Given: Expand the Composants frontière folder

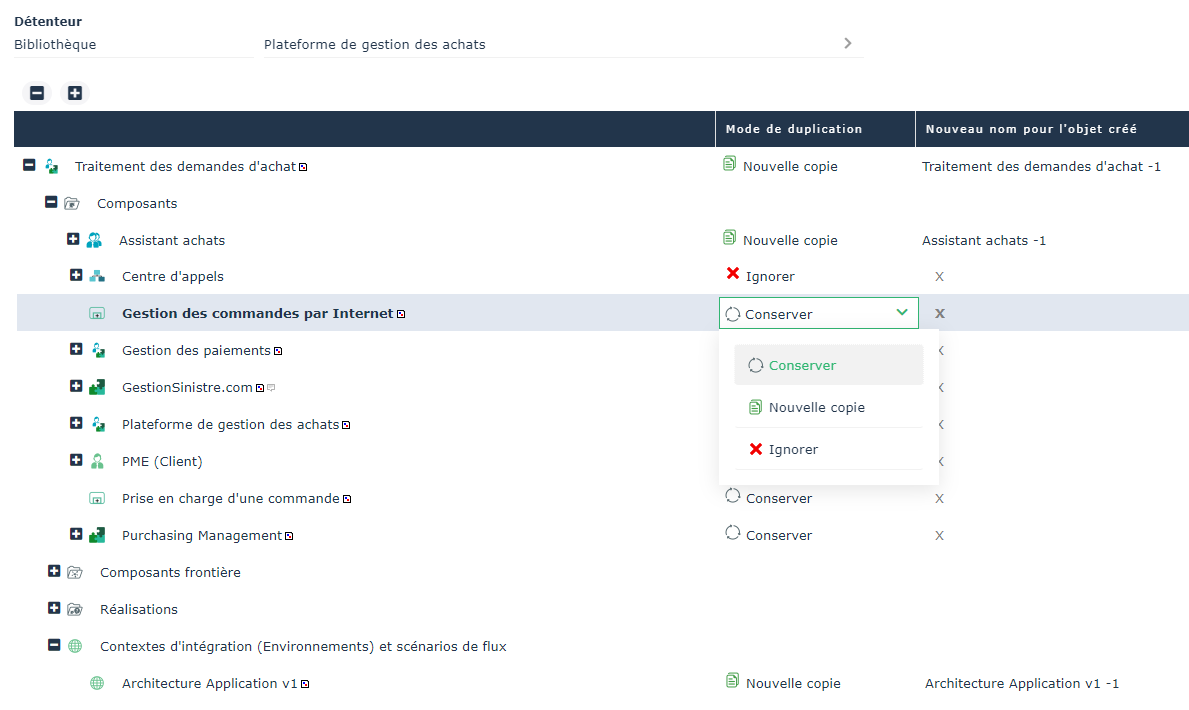Looking at the screenshot, I should click(x=54, y=571).
